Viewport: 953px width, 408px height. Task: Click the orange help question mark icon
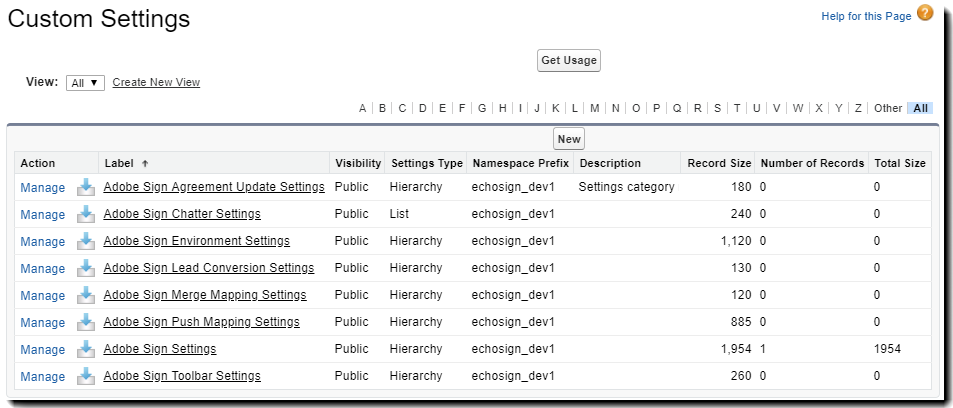(x=924, y=13)
